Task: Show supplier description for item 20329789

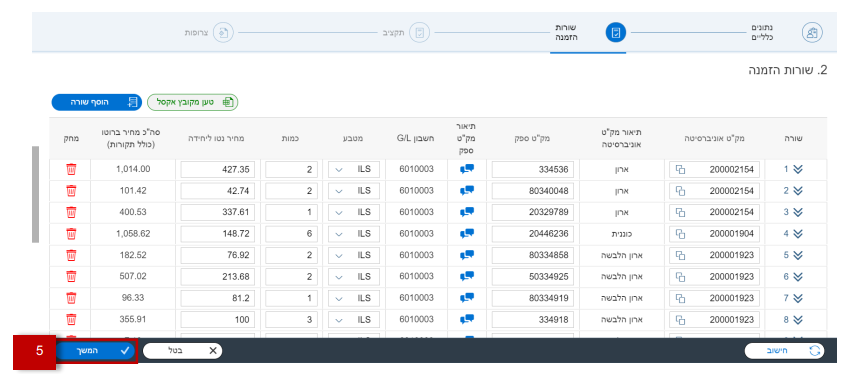Action: 467,212
